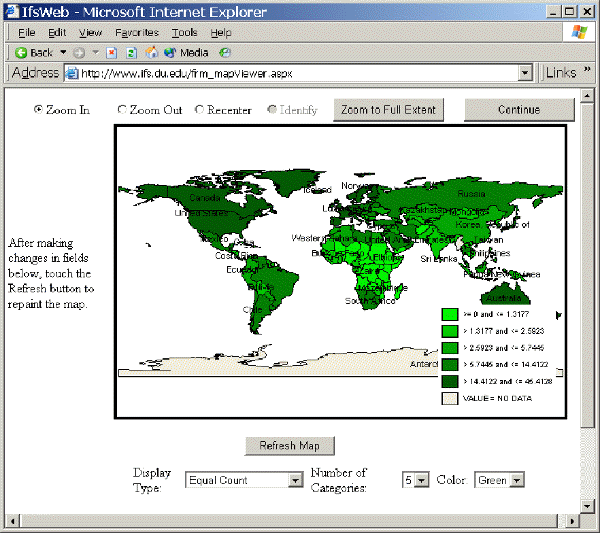600x533 pixels.
Task: Click the NO DATA legend swatch
Action: 450,398
